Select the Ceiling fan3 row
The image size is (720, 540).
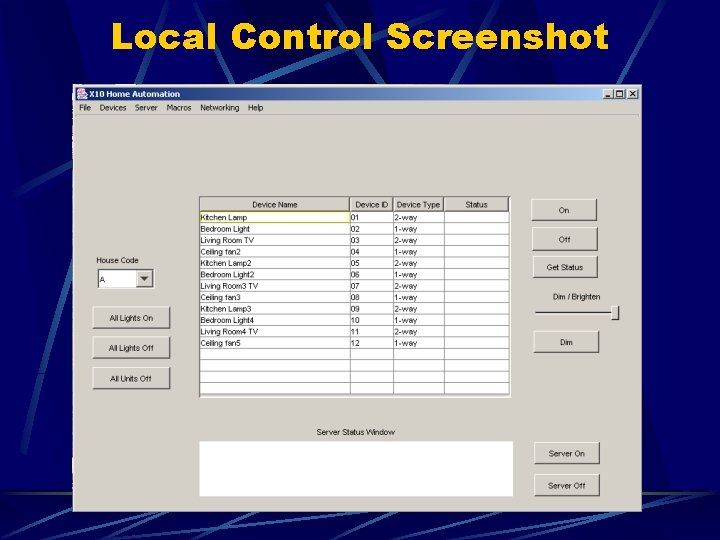click(354, 297)
